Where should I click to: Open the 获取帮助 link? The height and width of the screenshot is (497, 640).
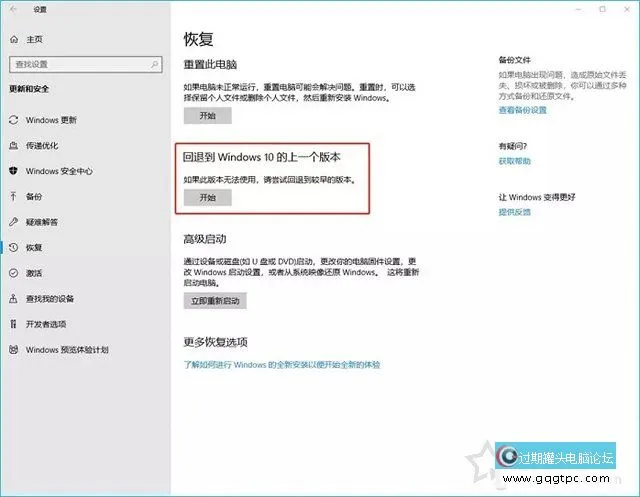(x=515, y=161)
